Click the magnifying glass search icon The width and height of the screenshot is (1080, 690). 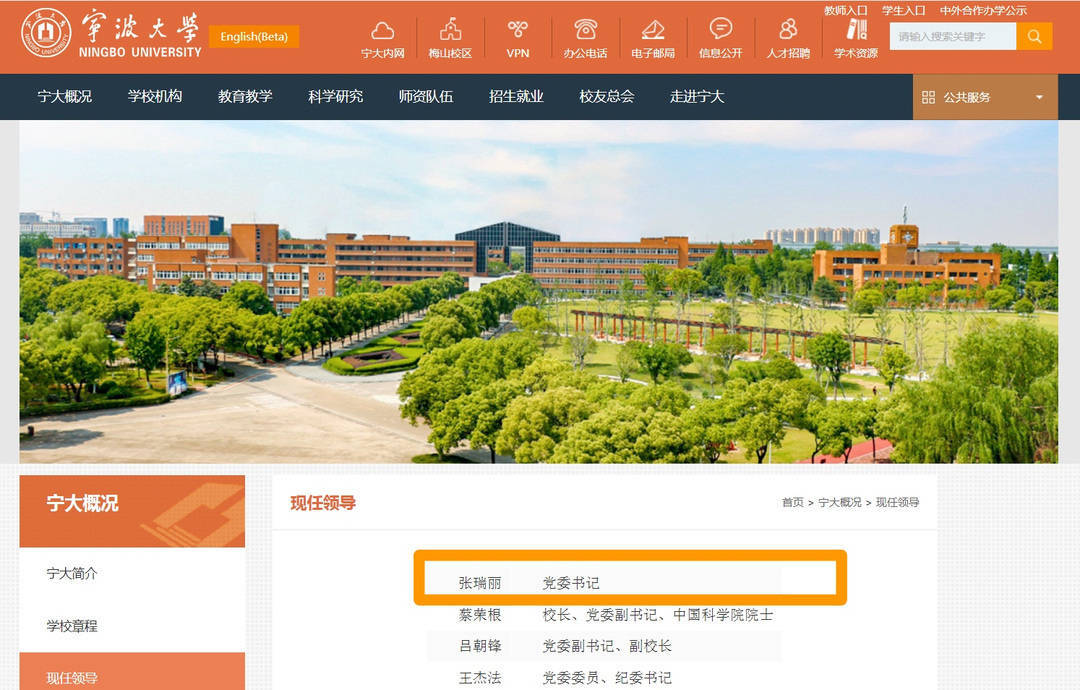[x=1034, y=36]
